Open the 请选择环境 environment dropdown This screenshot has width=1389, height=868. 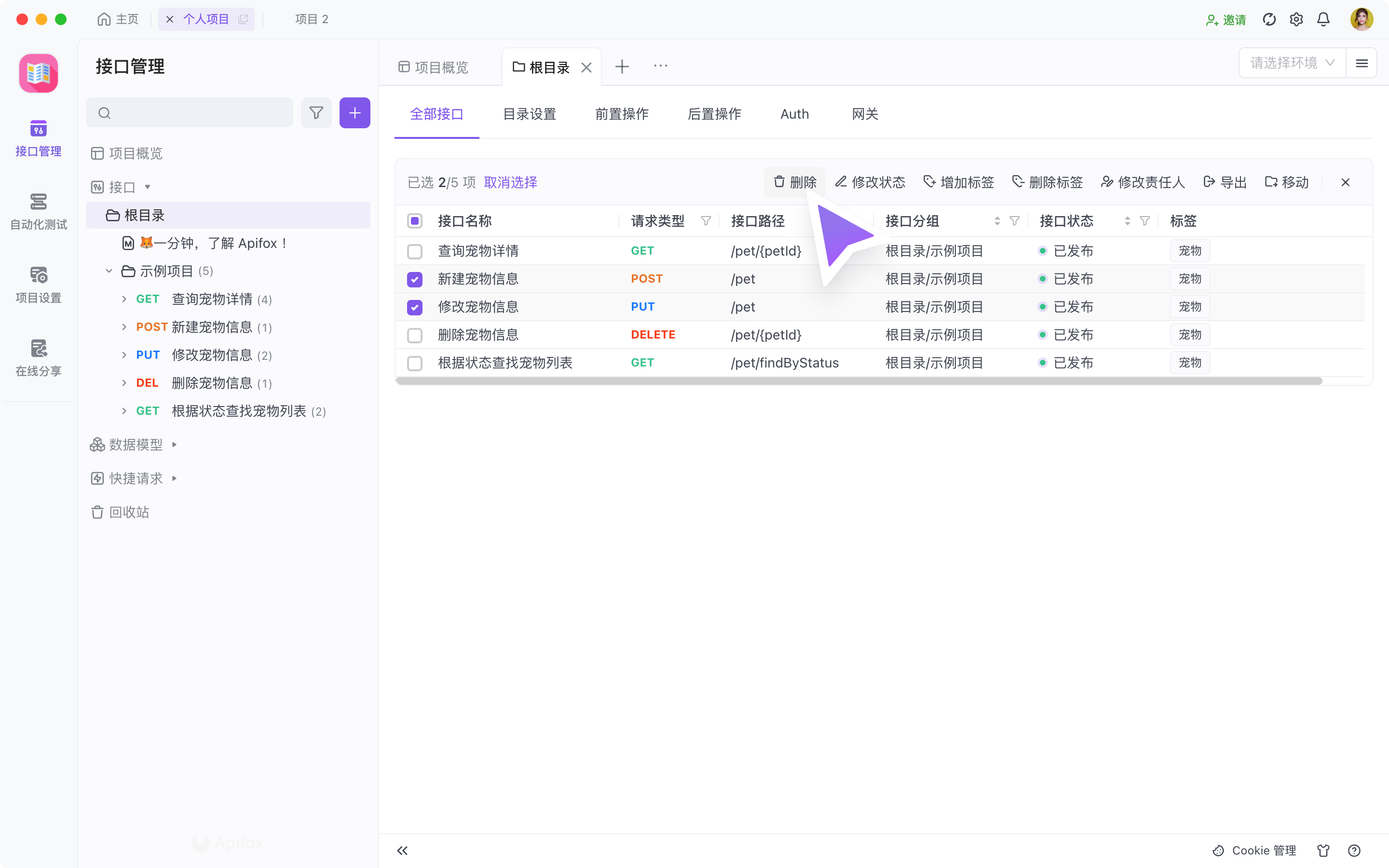click(1291, 63)
